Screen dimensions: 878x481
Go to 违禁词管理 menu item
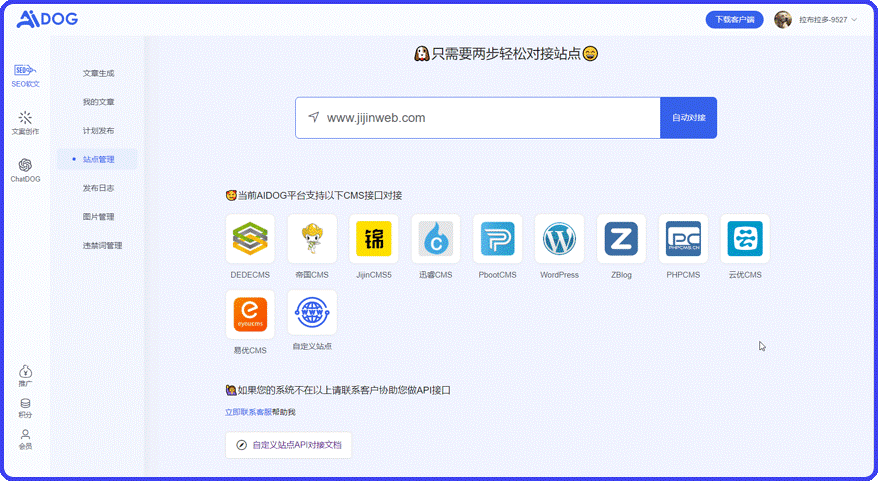(102, 245)
